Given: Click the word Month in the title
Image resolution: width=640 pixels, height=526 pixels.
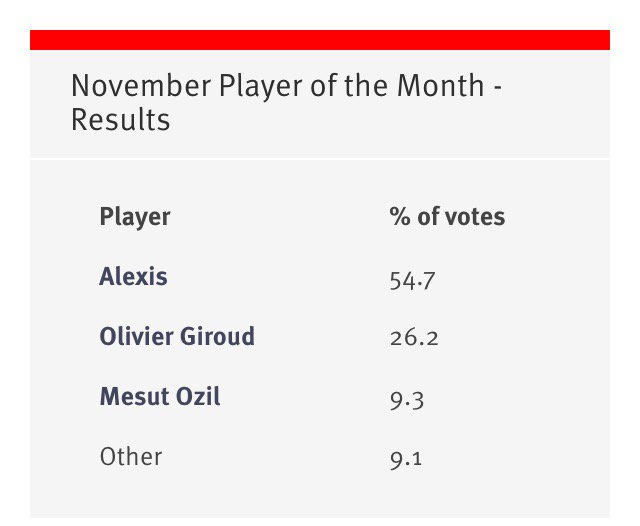Looking at the screenshot, I should (440, 86).
